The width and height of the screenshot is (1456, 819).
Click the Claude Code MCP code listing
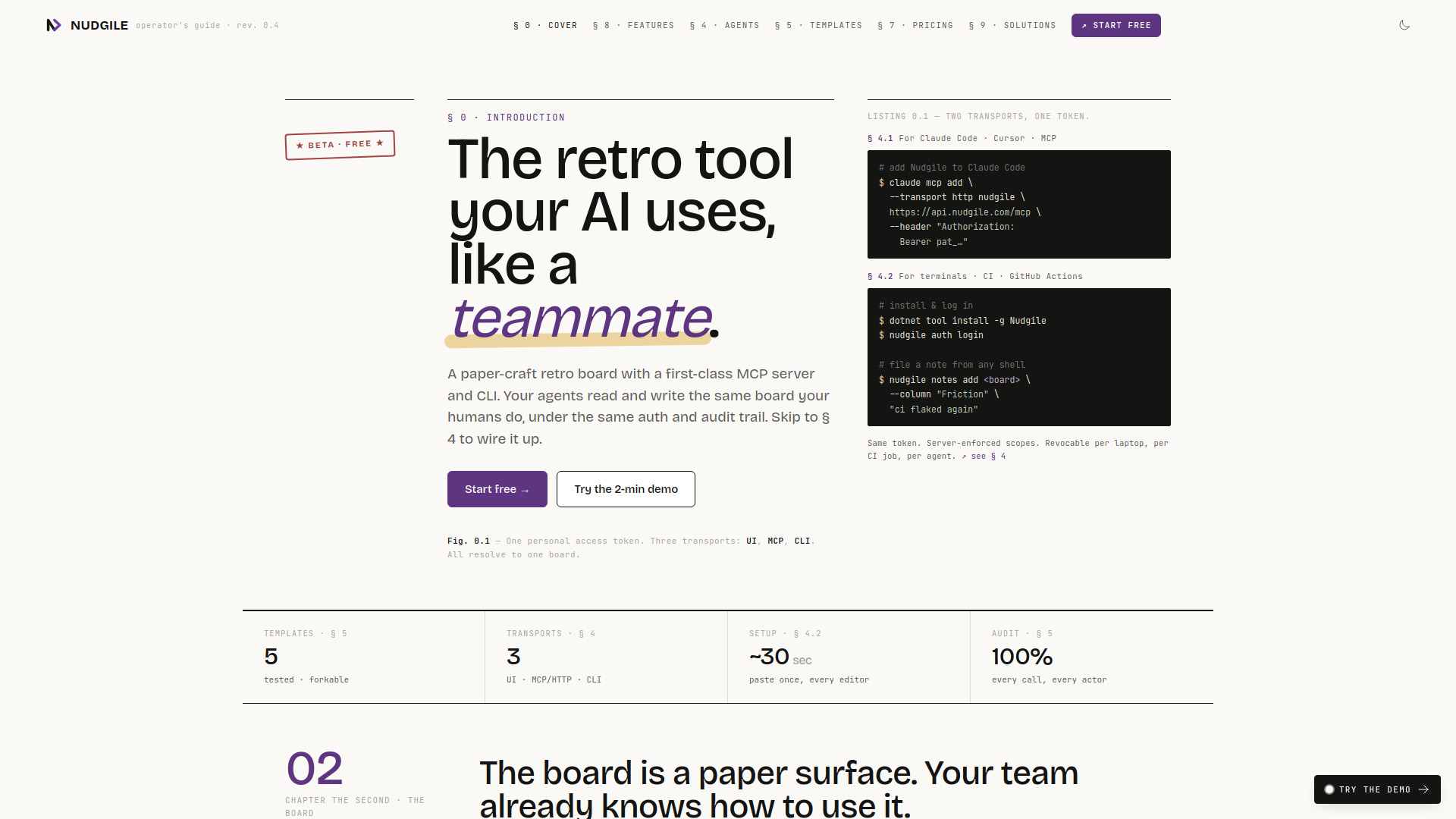click(x=1018, y=204)
